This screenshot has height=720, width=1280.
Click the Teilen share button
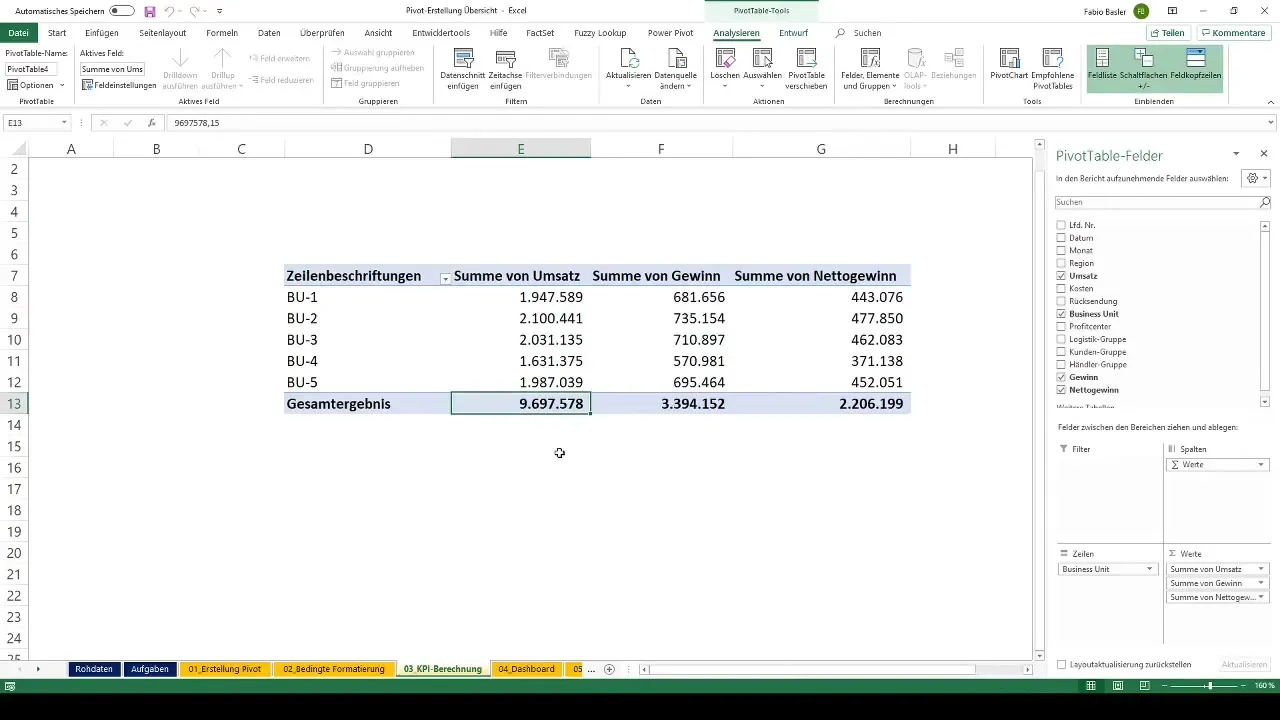click(x=1168, y=33)
